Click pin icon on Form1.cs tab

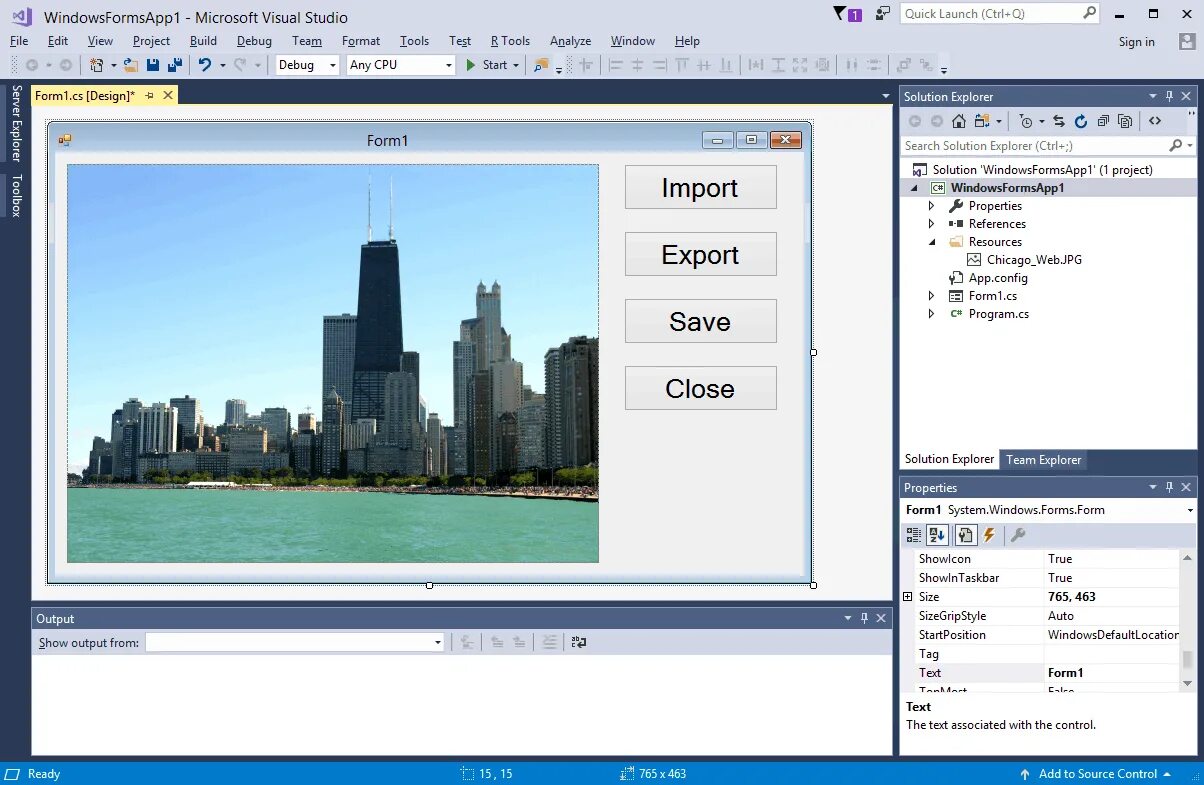point(150,95)
